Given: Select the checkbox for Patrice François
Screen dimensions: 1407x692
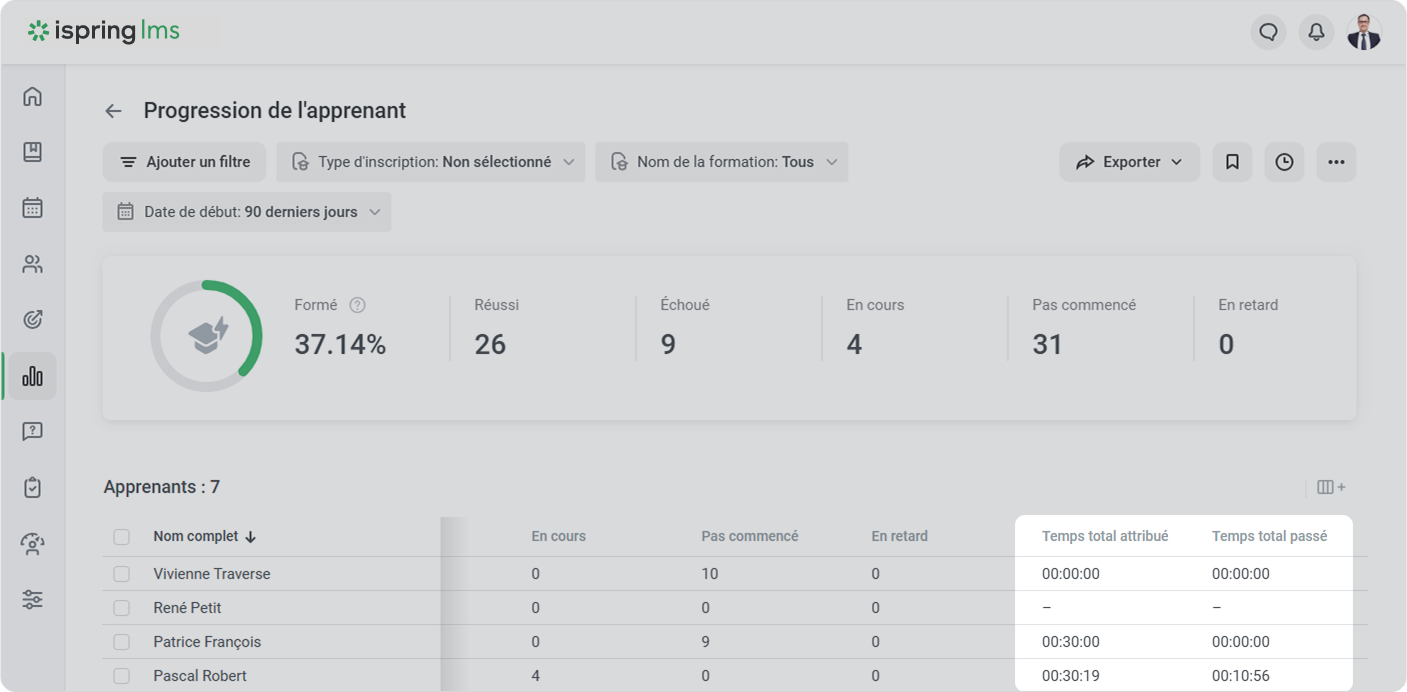Looking at the screenshot, I should pyautogui.click(x=121, y=642).
